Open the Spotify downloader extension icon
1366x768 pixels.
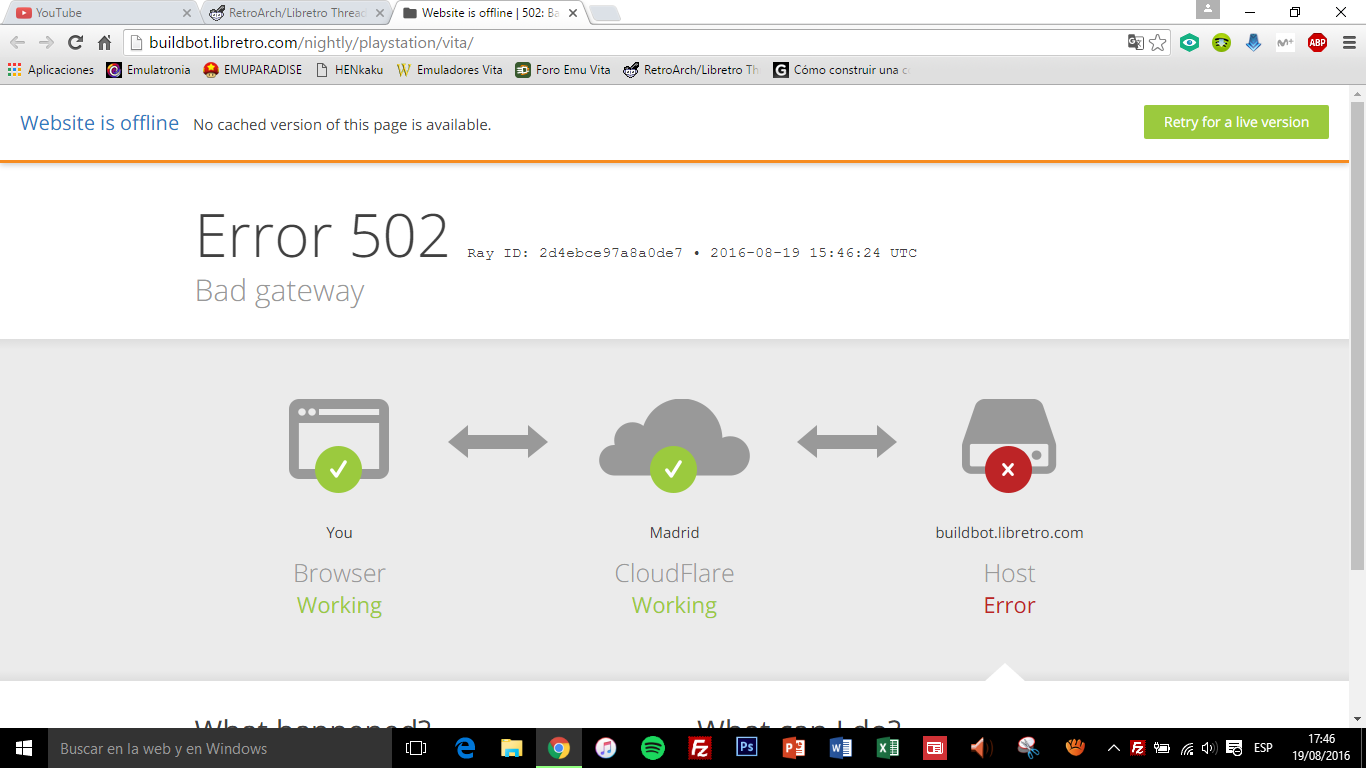coord(1221,43)
